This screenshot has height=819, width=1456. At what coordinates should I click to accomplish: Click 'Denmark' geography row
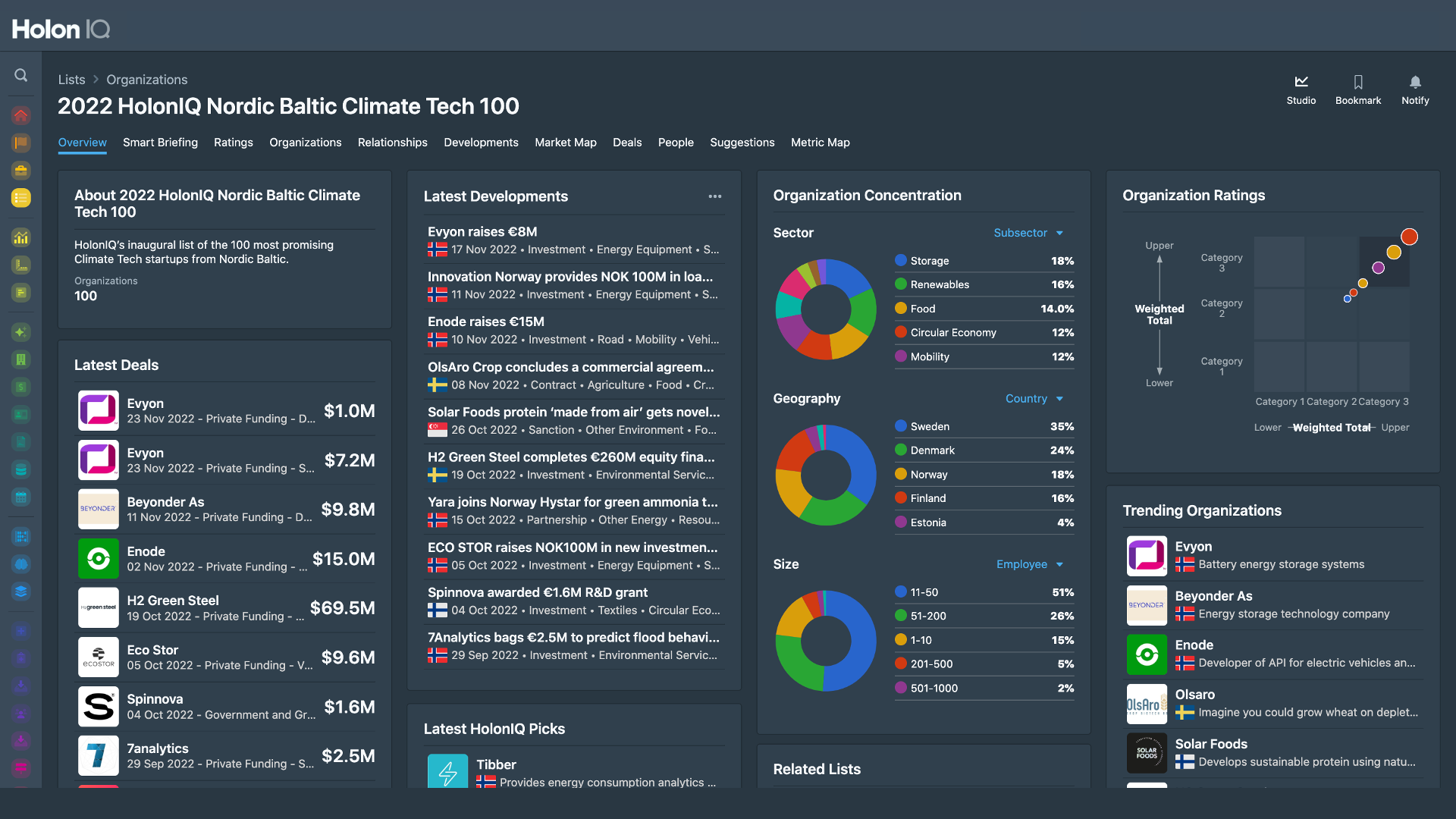(984, 450)
